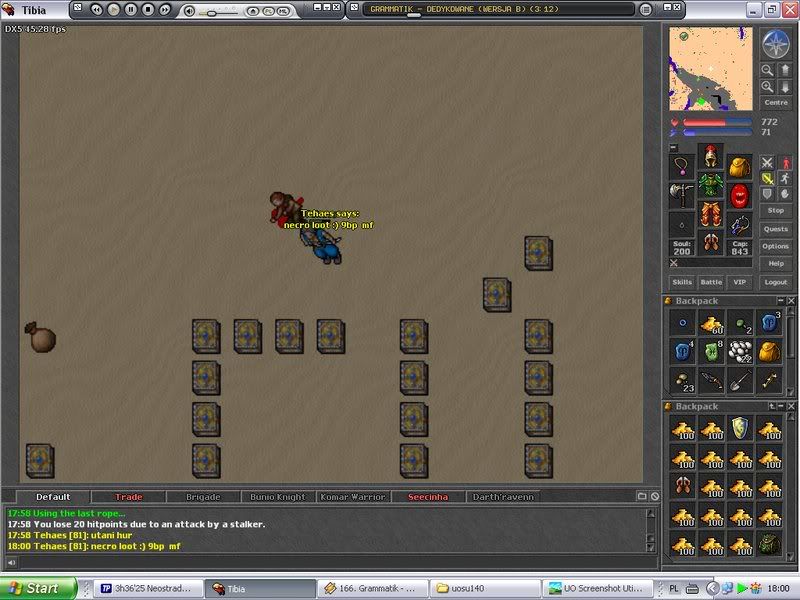Enable defensive fight mode shield icon
The height and width of the screenshot is (600, 800).
tap(767, 194)
